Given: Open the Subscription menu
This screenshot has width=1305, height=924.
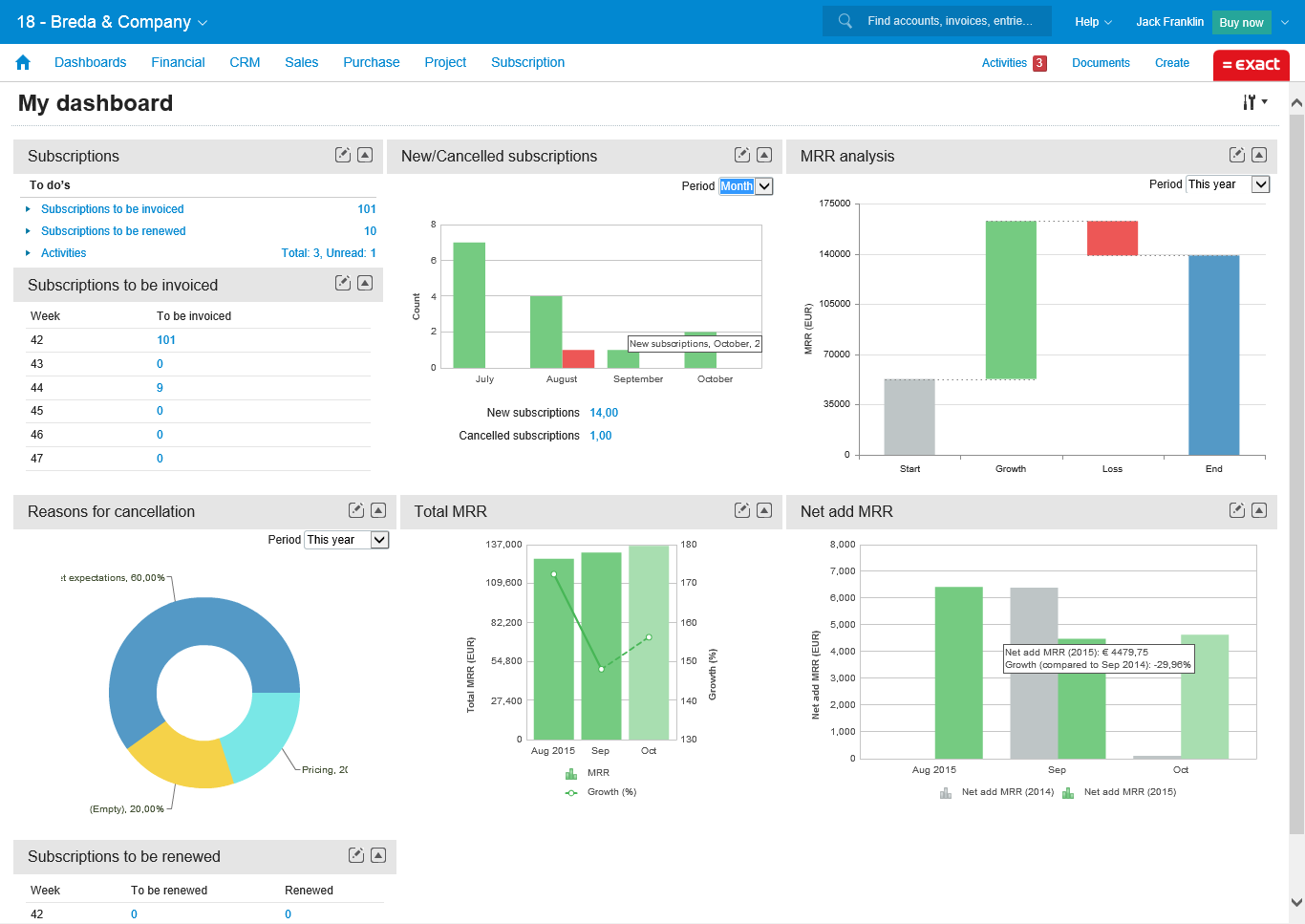Looking at the screenshot, I should (527, 62).
